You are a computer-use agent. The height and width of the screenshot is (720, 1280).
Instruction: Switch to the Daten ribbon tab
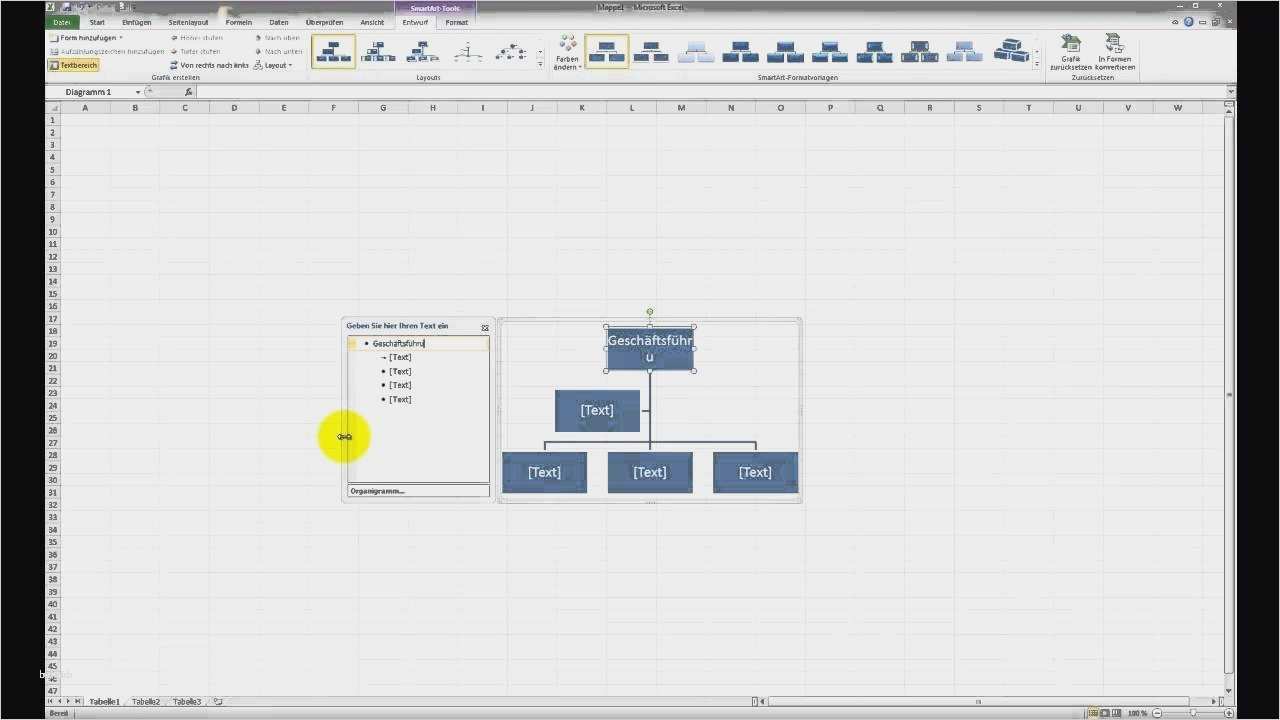tap(279, 22)
